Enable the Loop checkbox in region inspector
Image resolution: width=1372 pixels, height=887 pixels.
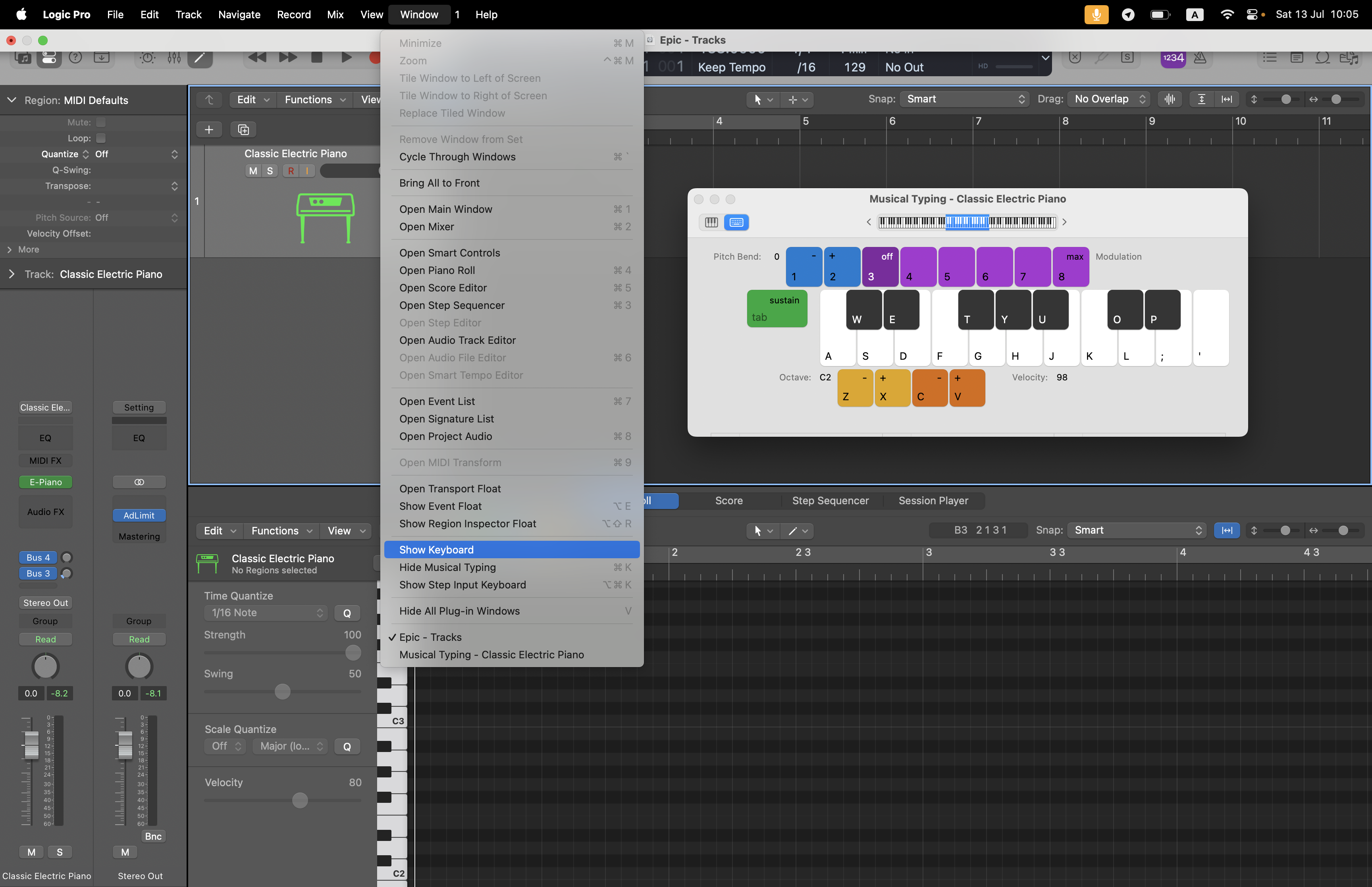pyautogui.click(x=101, y=138)
